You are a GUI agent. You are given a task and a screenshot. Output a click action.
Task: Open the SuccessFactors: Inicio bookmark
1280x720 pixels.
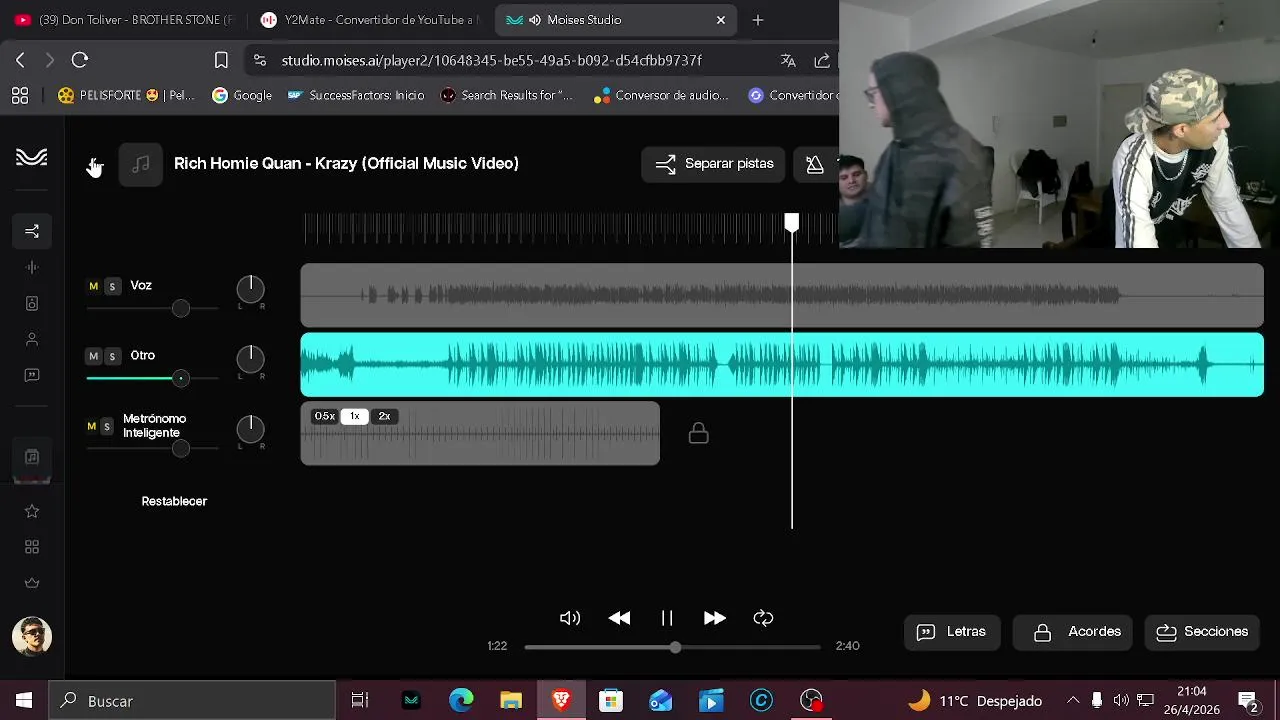click(355, 95)
